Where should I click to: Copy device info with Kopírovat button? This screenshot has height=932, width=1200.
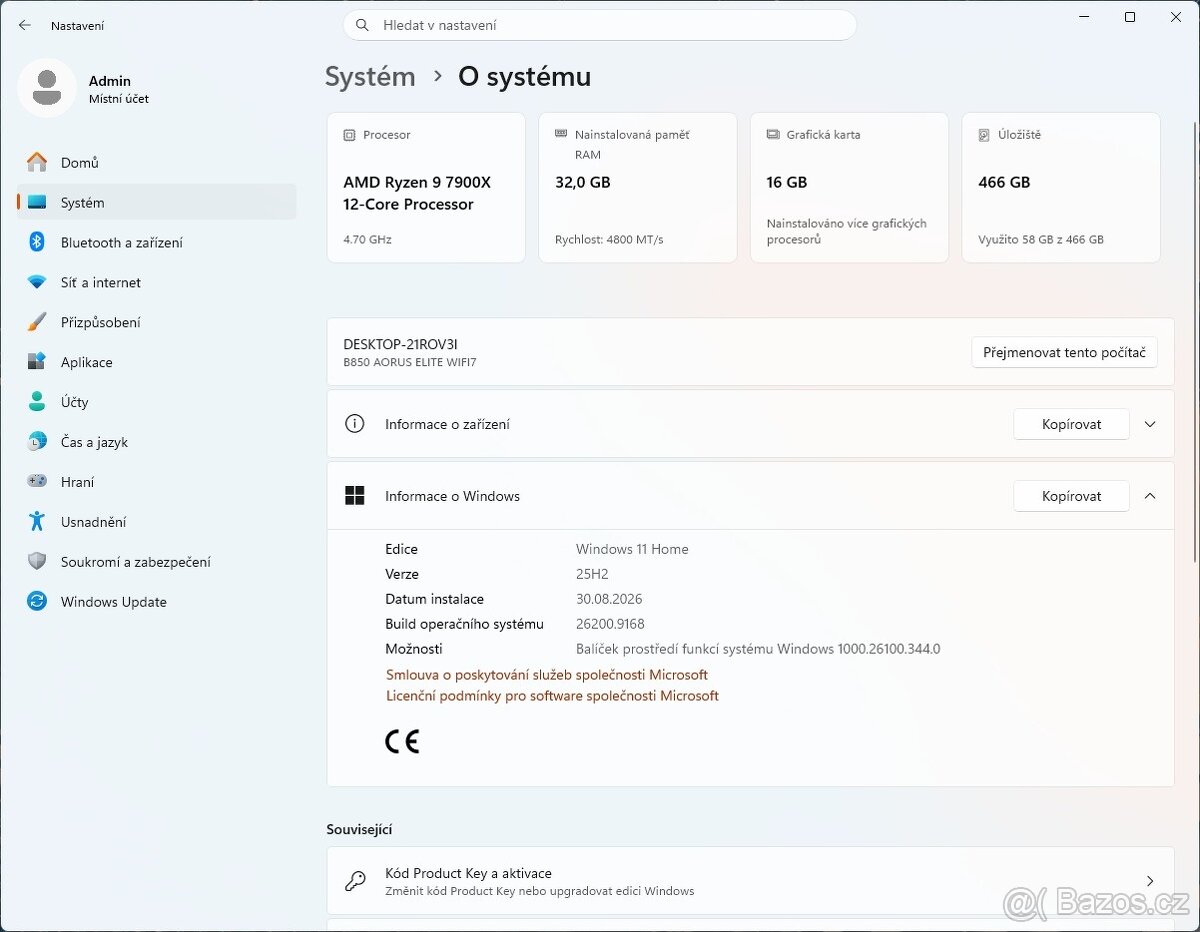click(x=1071, y=424)
